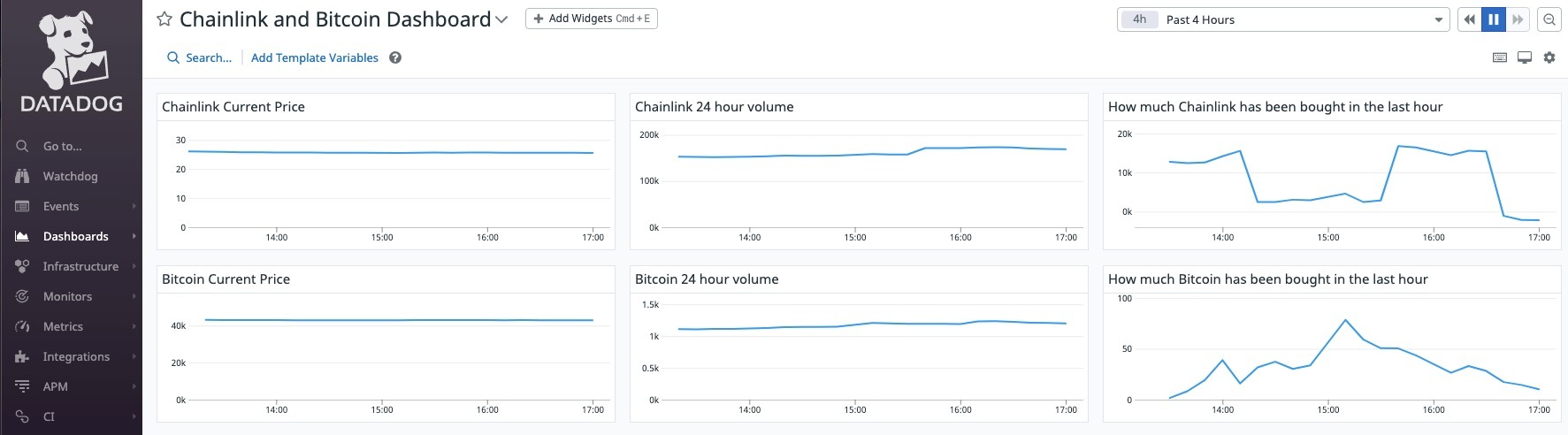Image resolution: width=1568 pixels, height=435 pixels.
Task: Open keyboard shortcuts icon
Action: (x=1500, y=57)
